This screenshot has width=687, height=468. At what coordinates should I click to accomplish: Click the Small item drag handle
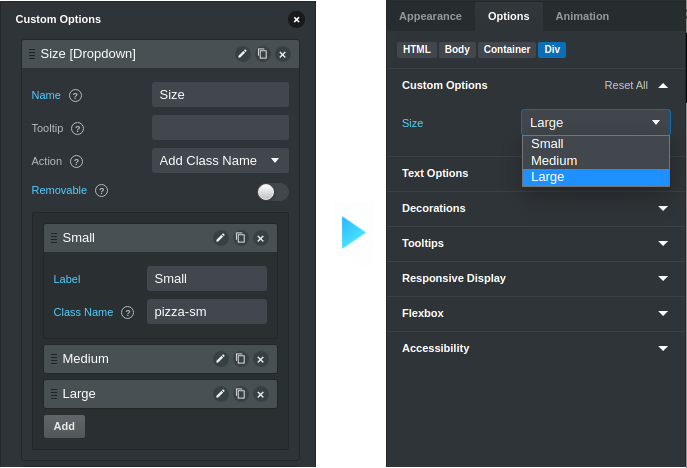[x=54, y=238]
